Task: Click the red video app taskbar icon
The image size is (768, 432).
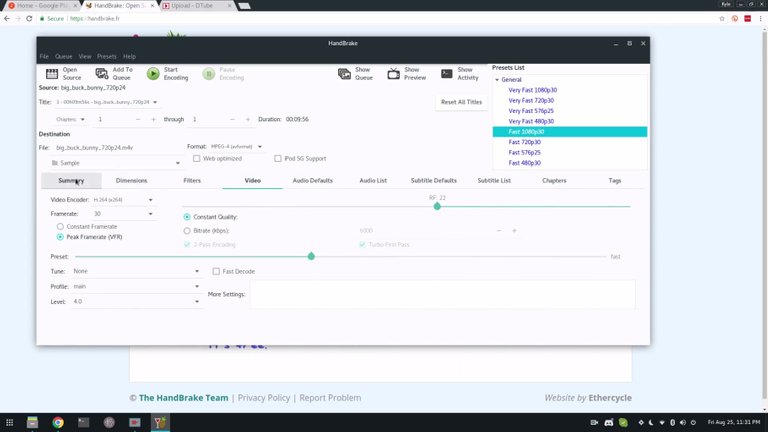Action: pyautogui.click(x=135, y=422)
